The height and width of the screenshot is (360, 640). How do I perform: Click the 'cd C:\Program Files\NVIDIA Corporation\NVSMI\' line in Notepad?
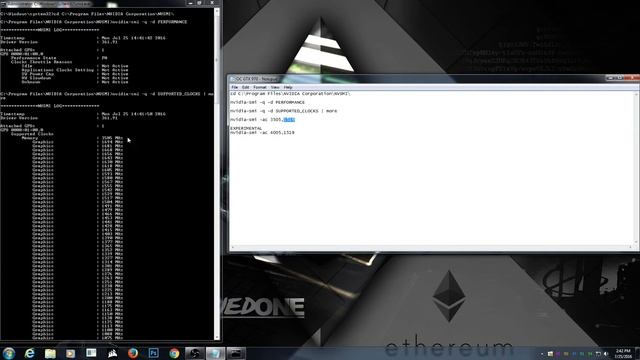click(290, 94)
